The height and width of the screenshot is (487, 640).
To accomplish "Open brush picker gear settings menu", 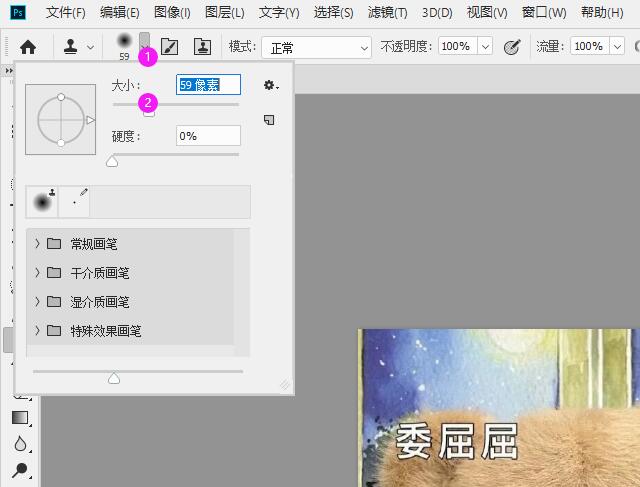I will pyautogui.click(x=271, y=85).
